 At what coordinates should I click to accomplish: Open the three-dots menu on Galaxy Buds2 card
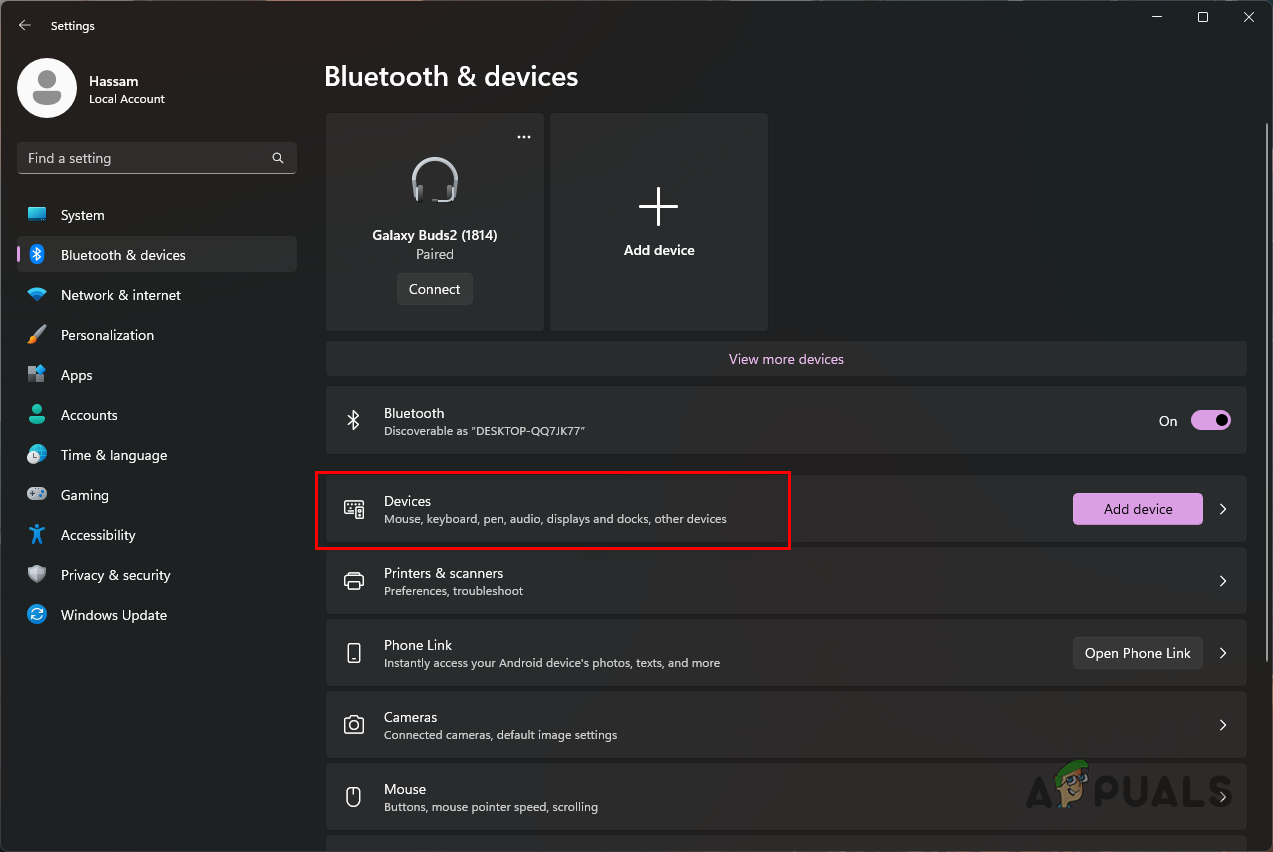524,137
